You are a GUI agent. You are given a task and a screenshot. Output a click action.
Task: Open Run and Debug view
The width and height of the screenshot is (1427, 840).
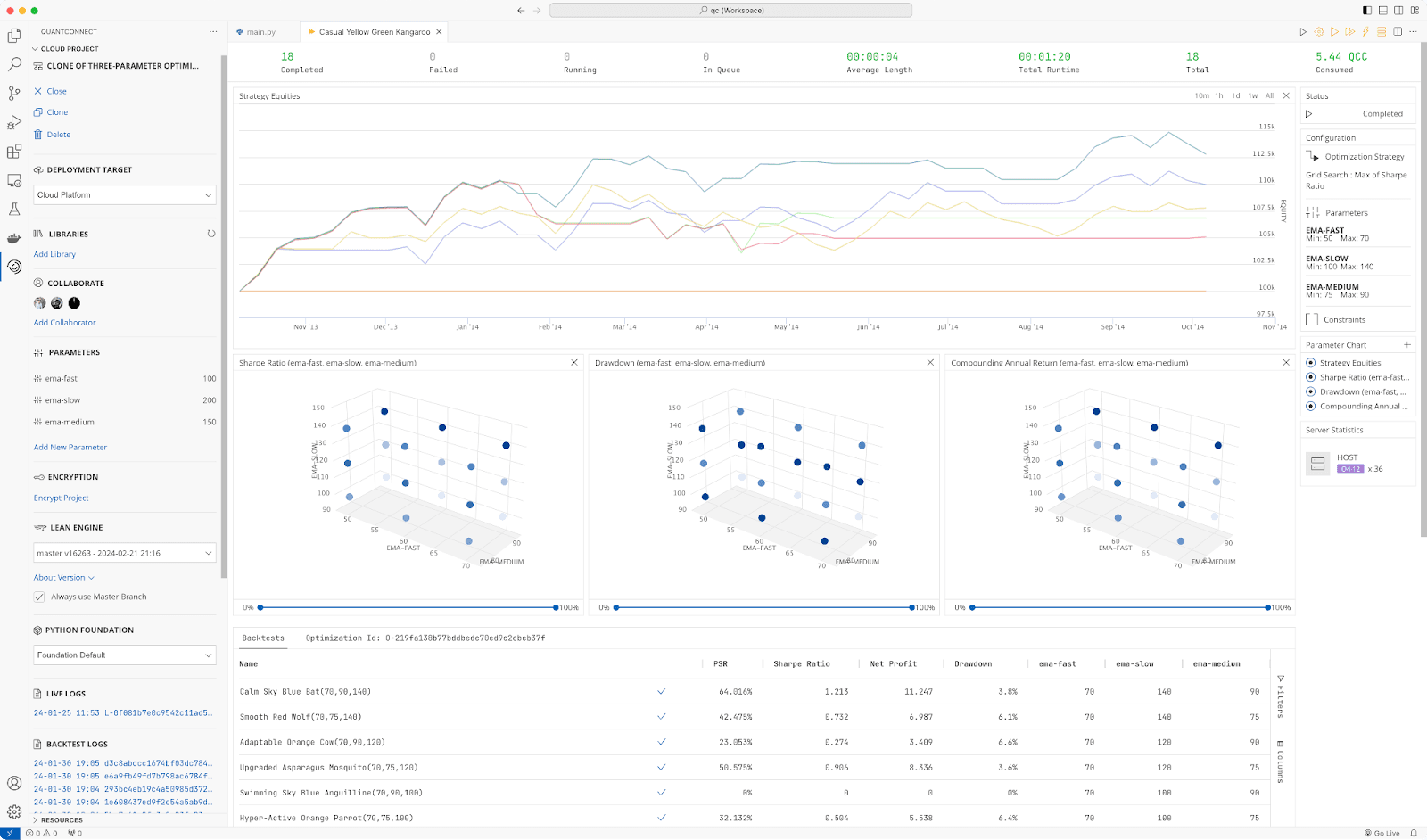pyautogui.click(x=14, y=123)
